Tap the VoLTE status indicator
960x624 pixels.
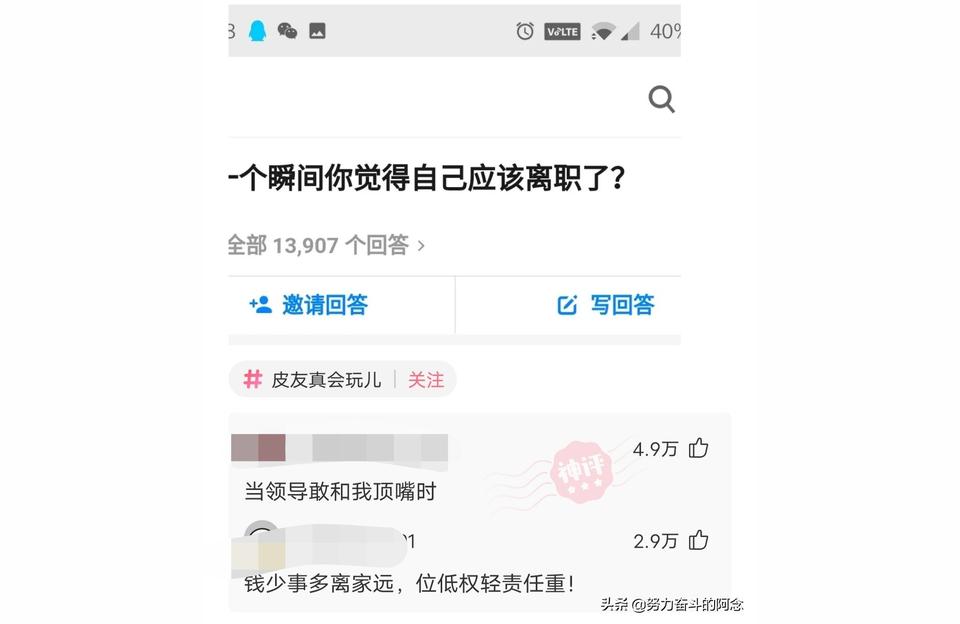(x=562, y=31)
